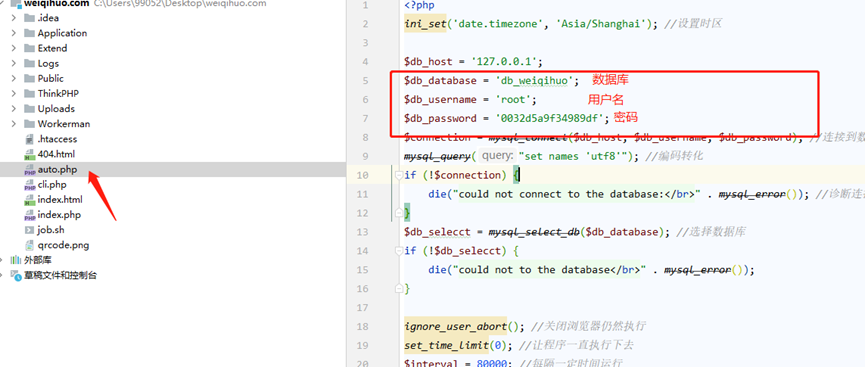
Task: Expand the 草稿文件和控制台 node
Action: 3,275
